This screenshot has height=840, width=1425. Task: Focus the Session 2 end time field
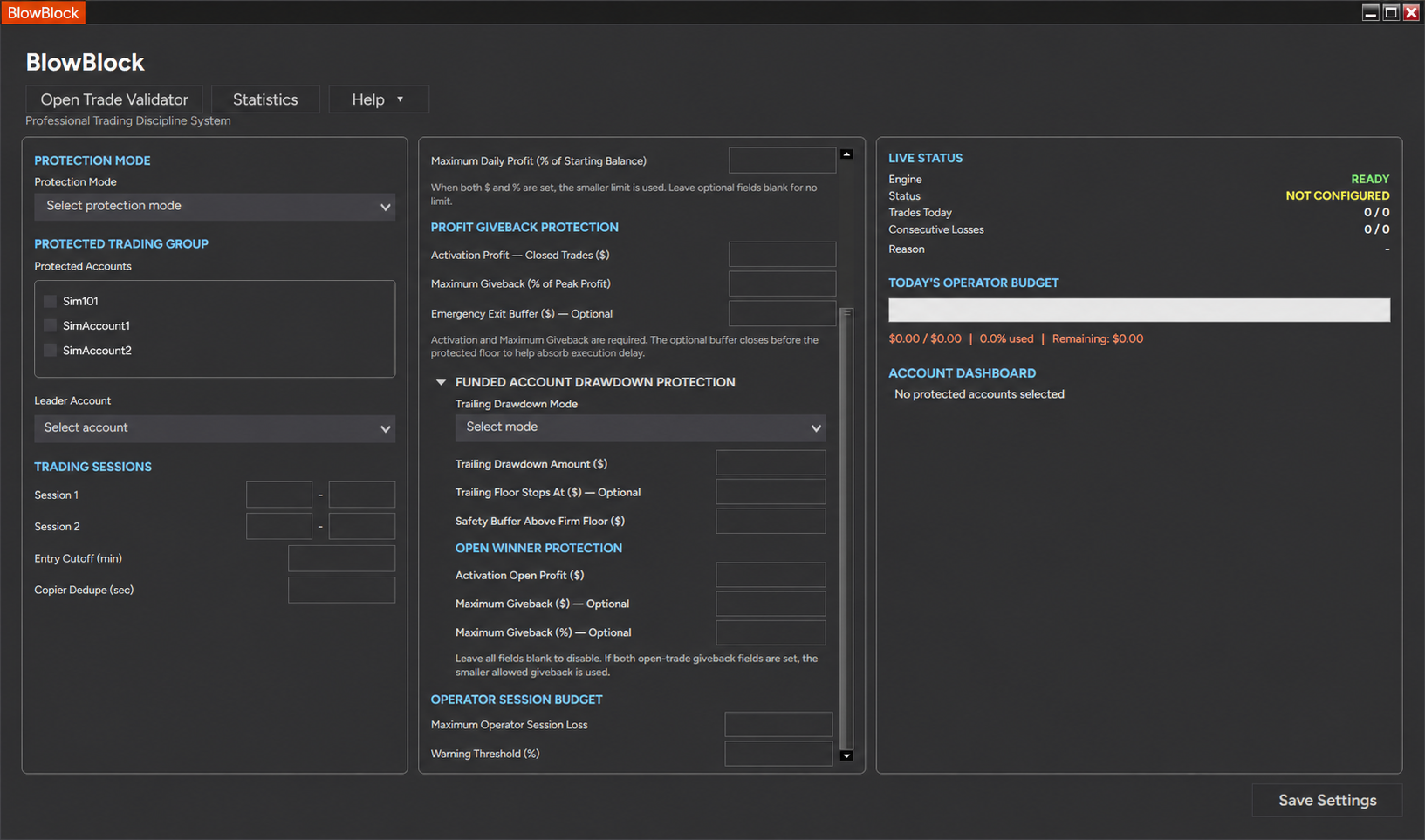(362, 526)
